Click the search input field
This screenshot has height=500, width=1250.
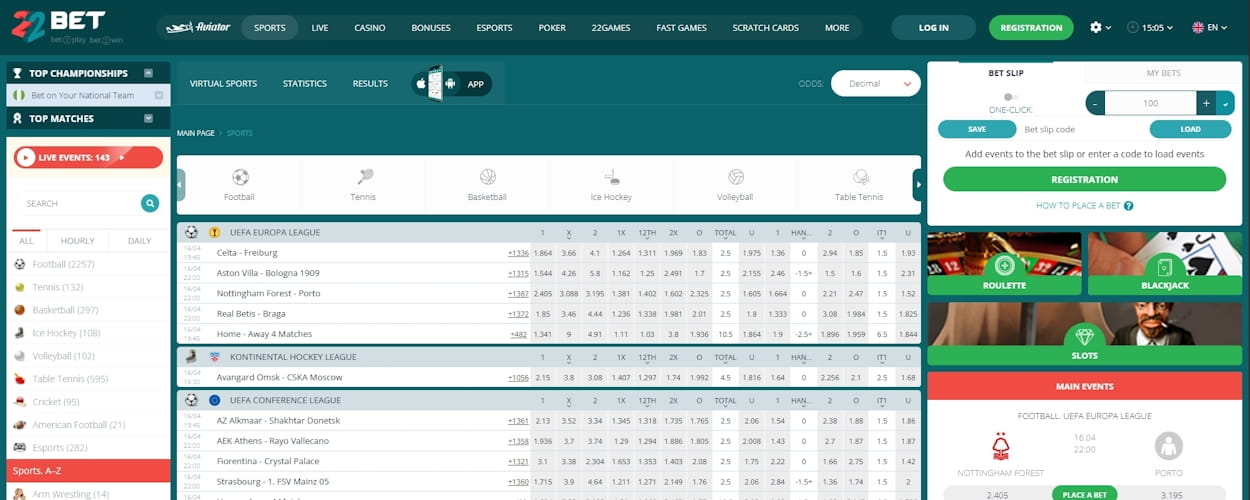[x=78, y=203]
